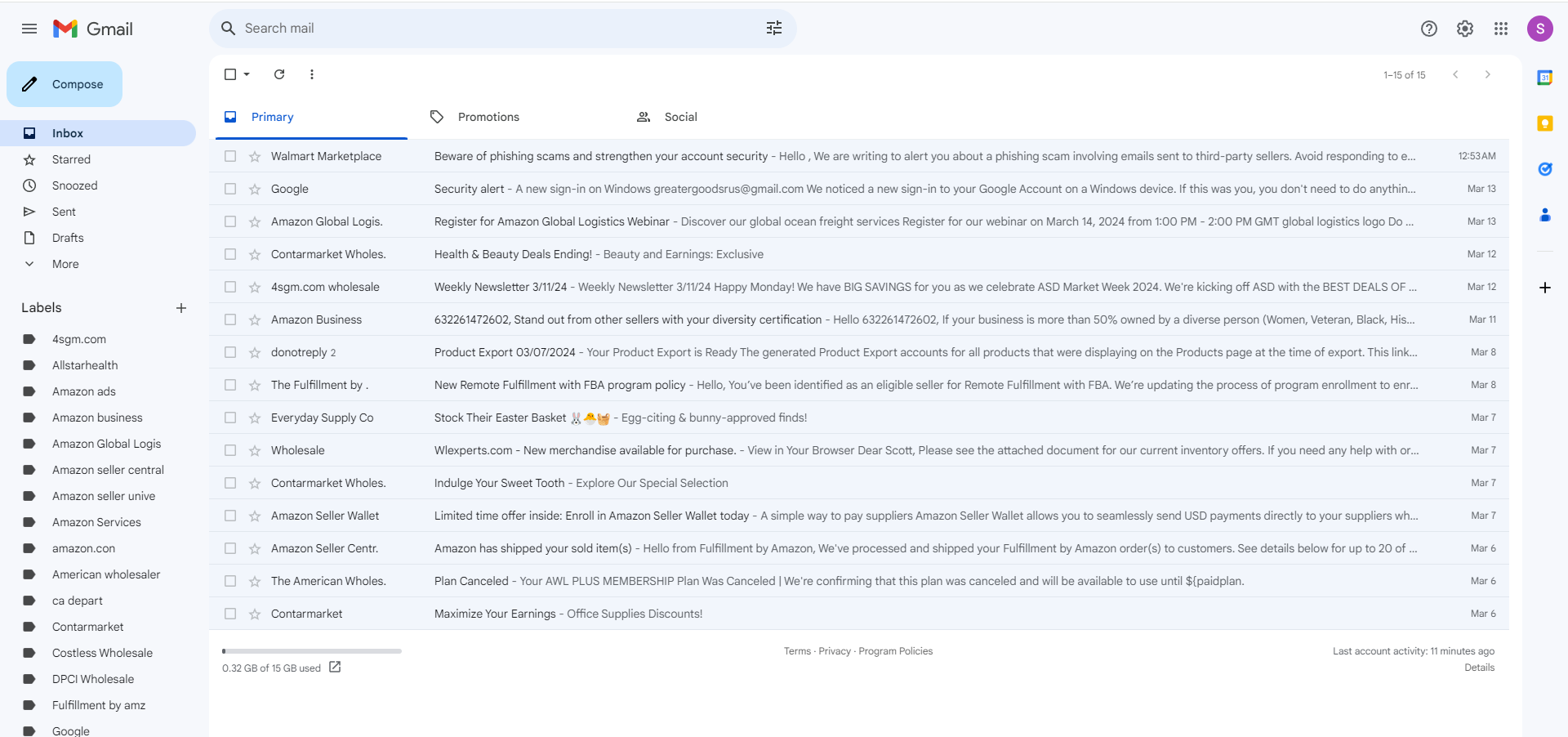The height and width of the screenshot is (737, 1568).
Task: Open the More options three-dot menu
Action: coord(312,74)
